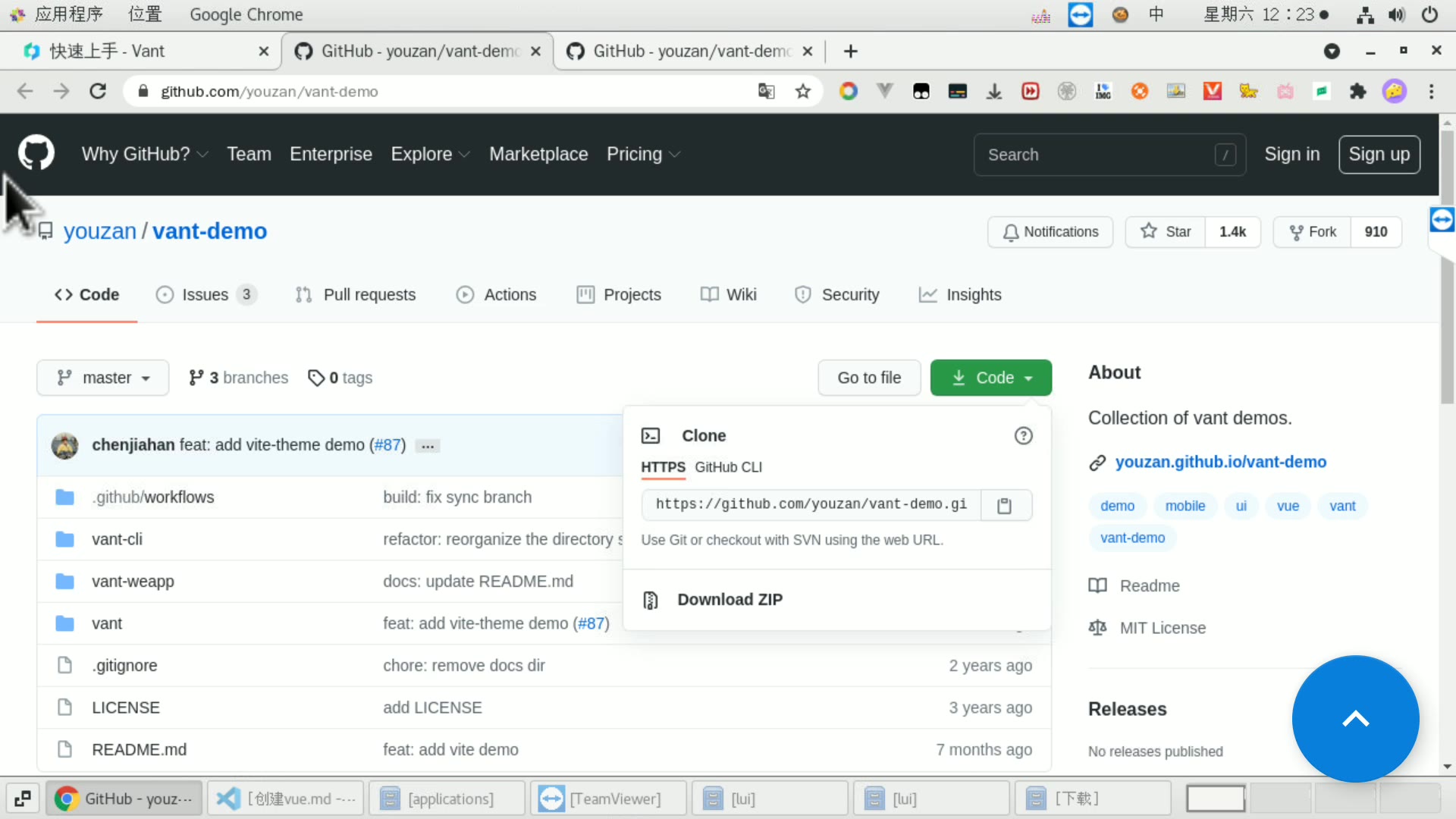The width and height of the screenshot is (1456, 819).
Task: Star the vant-demo repository
Action: (x=1166, y=232)
